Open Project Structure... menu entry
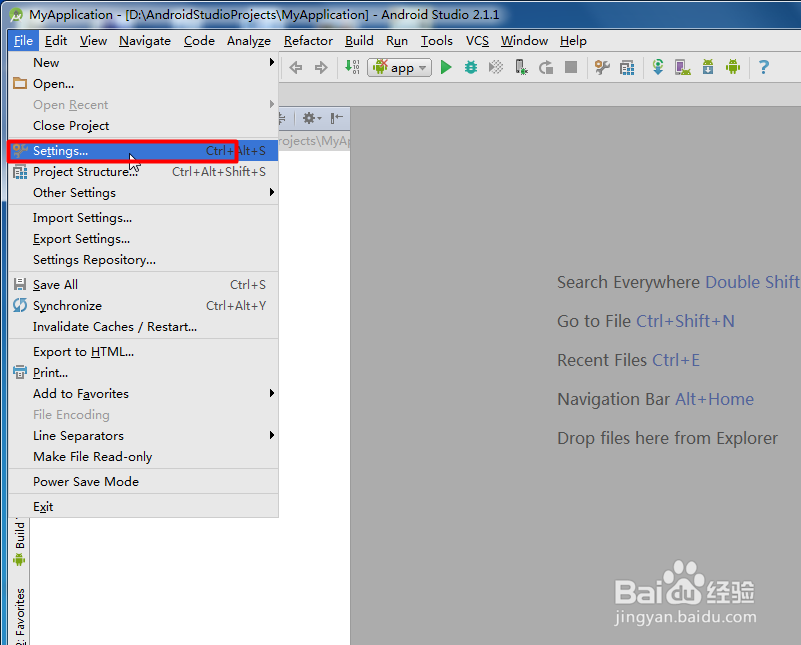This screenshot has width=801, height=645. [143, 172]
